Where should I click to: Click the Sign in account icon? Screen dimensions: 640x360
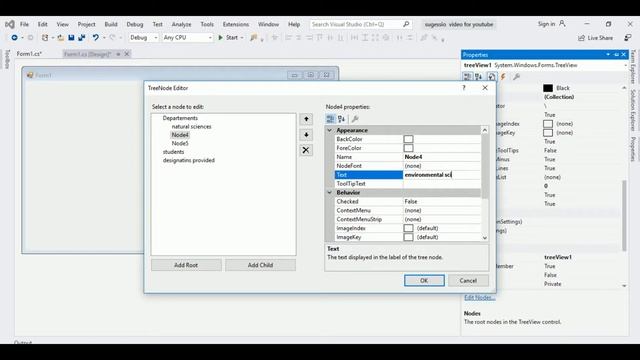(562, 24)
